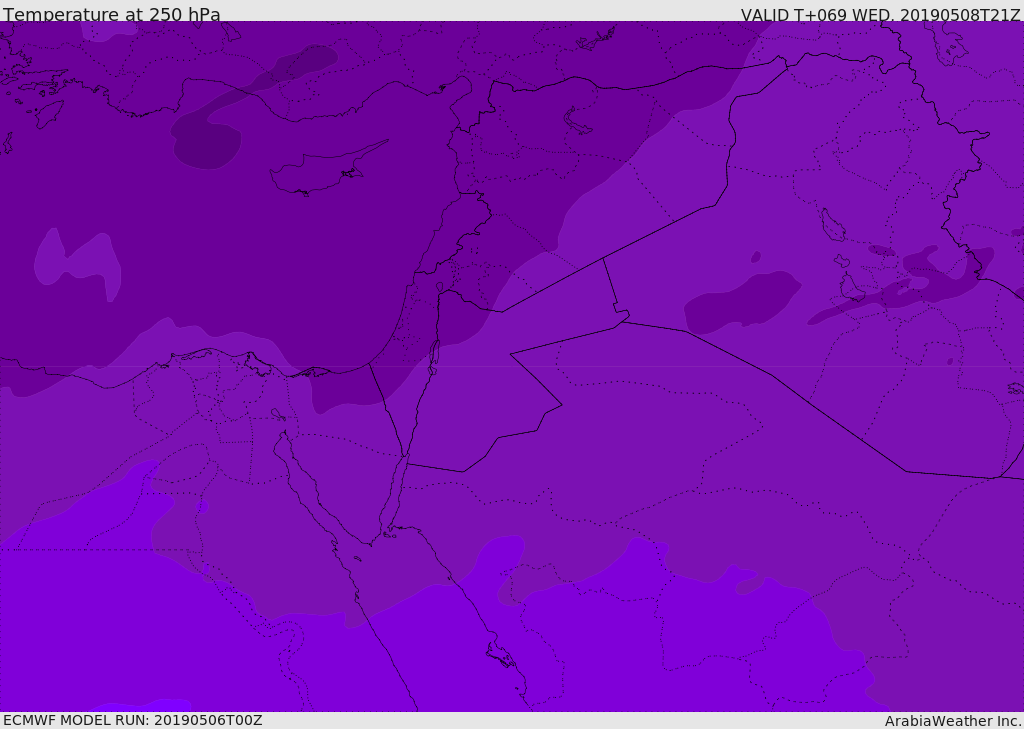Image resolution: width=1024 pixels, height=729 pixels.
Task: Click the 'VALID T+069 WED. 20190508T21Z' label
Action: 880,15
